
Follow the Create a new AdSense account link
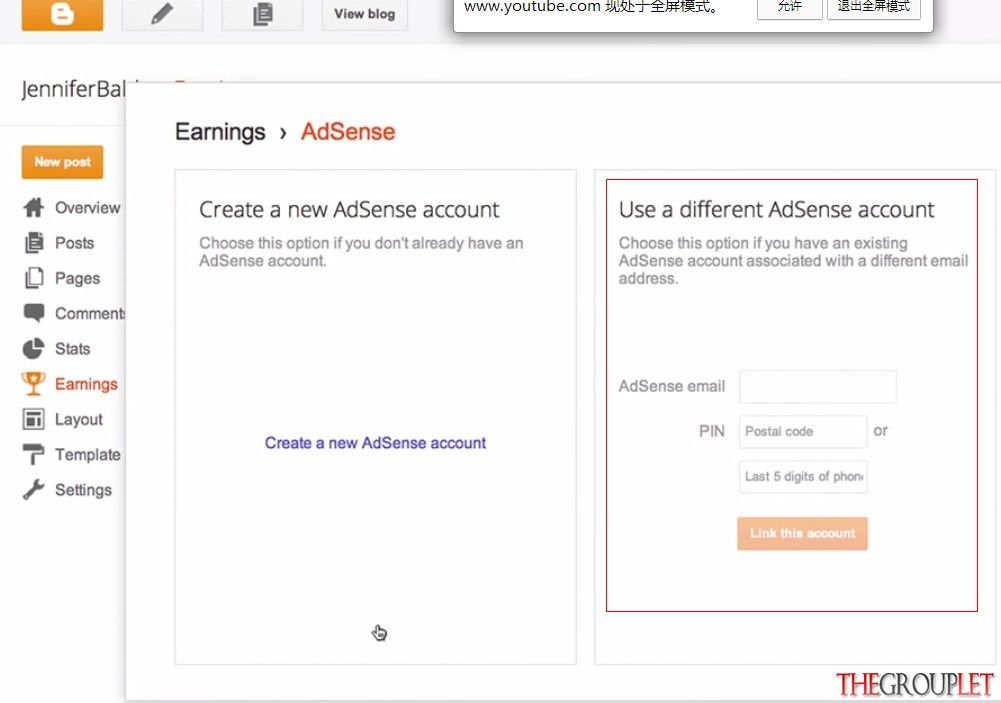(375, 442)
